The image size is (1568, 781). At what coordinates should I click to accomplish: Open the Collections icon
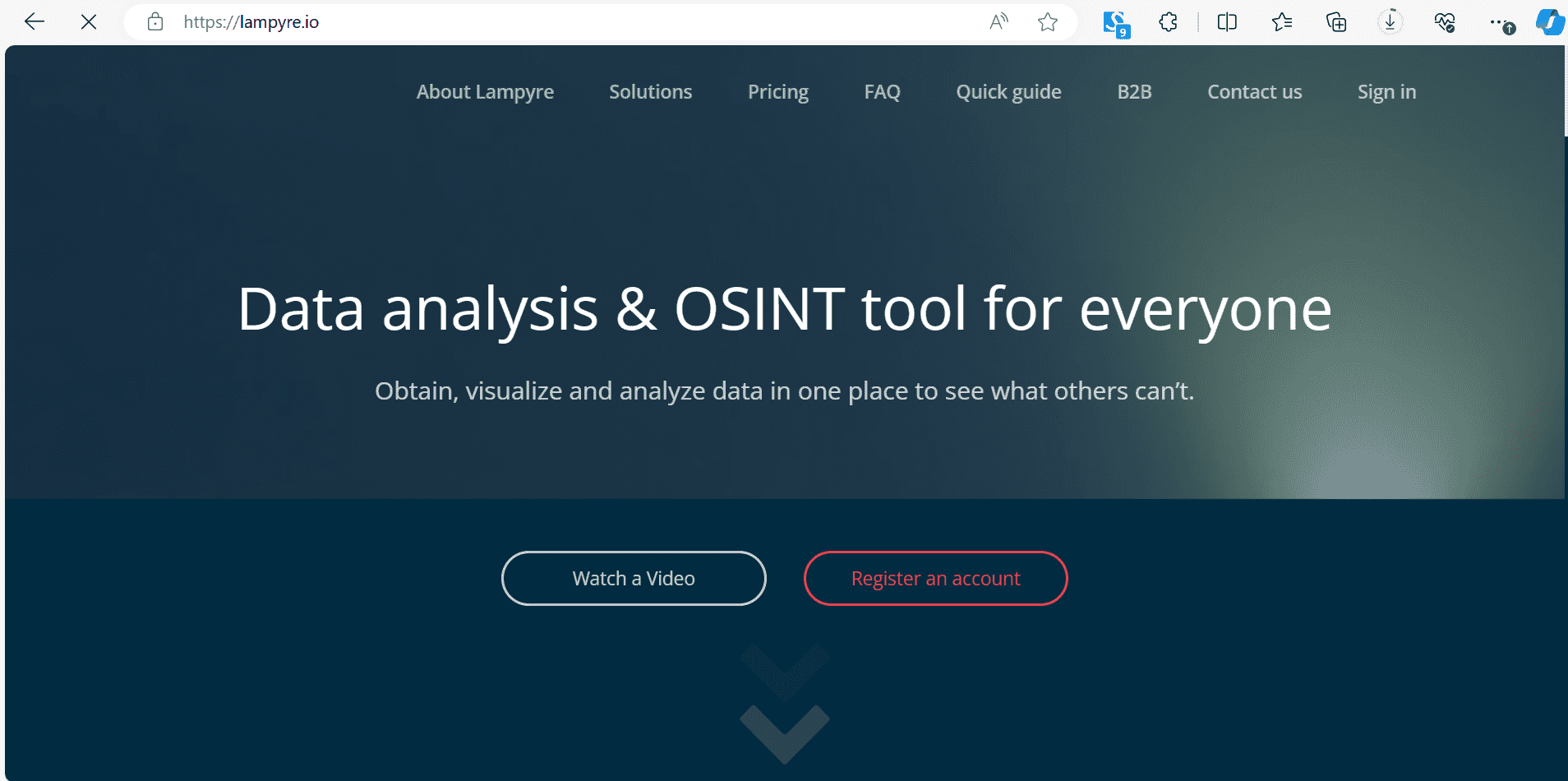[1336, 22]
